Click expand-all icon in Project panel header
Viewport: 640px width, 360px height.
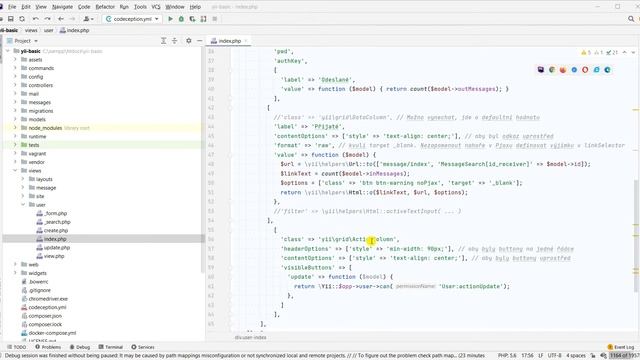[x=163, y=41]
